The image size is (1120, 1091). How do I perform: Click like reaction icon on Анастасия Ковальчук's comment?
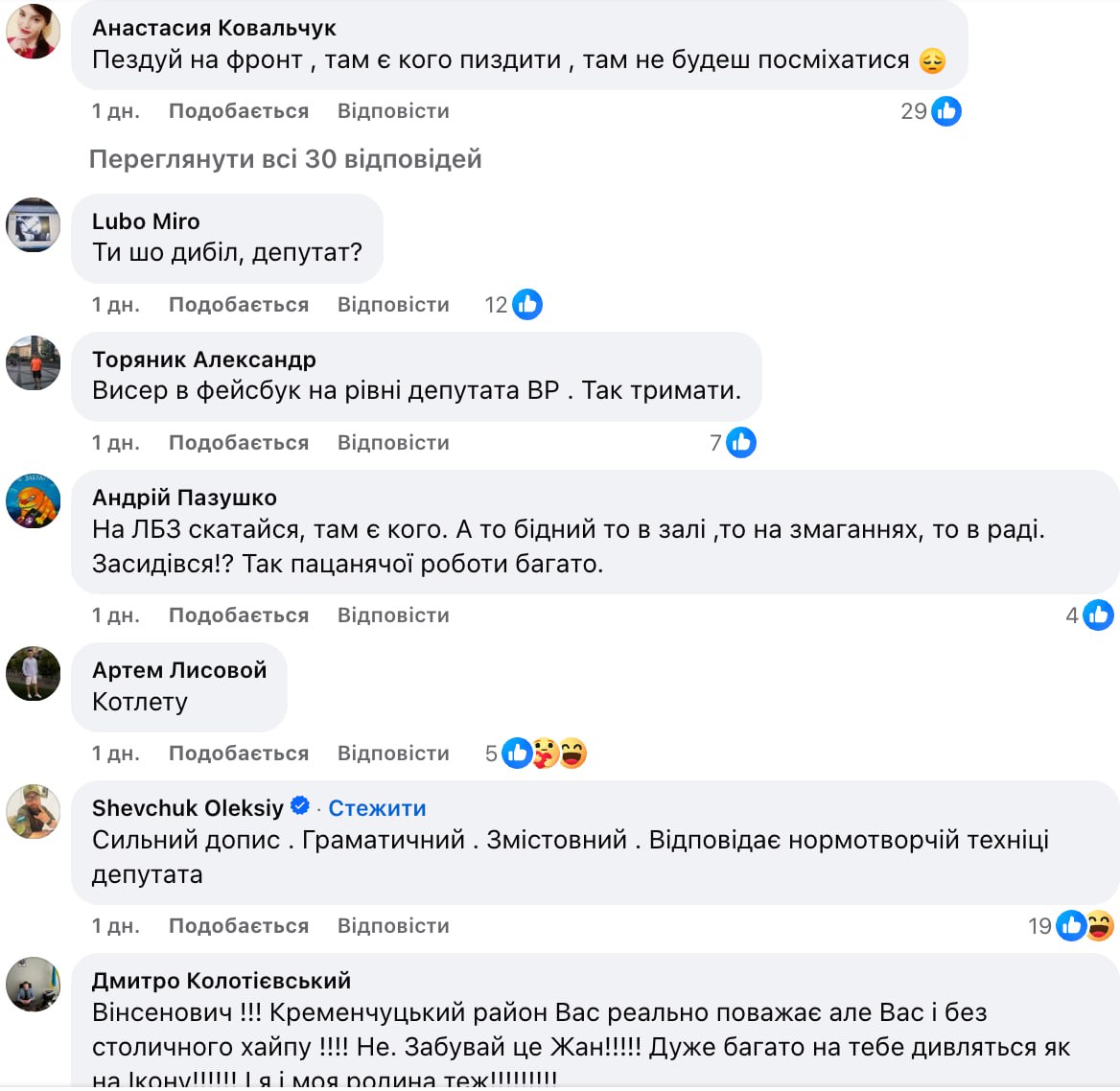(945, 111)
